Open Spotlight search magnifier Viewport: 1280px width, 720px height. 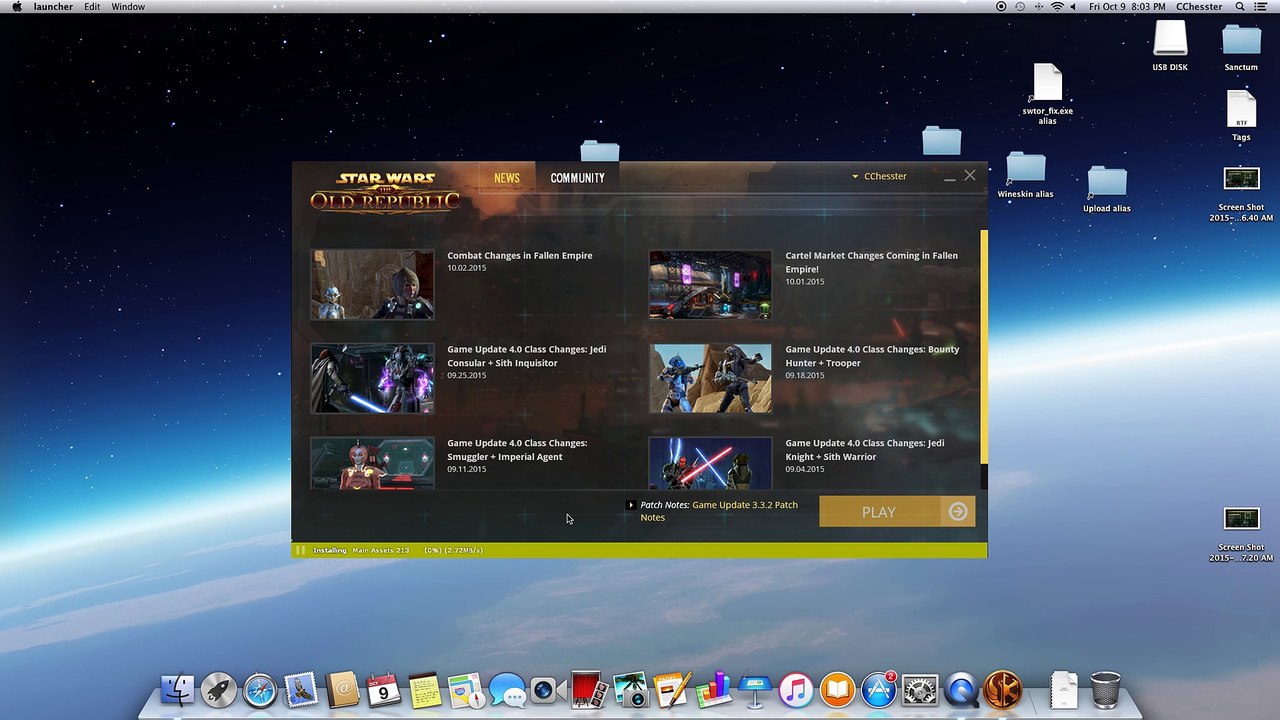pyautogui.click(x=1240, y=7)
